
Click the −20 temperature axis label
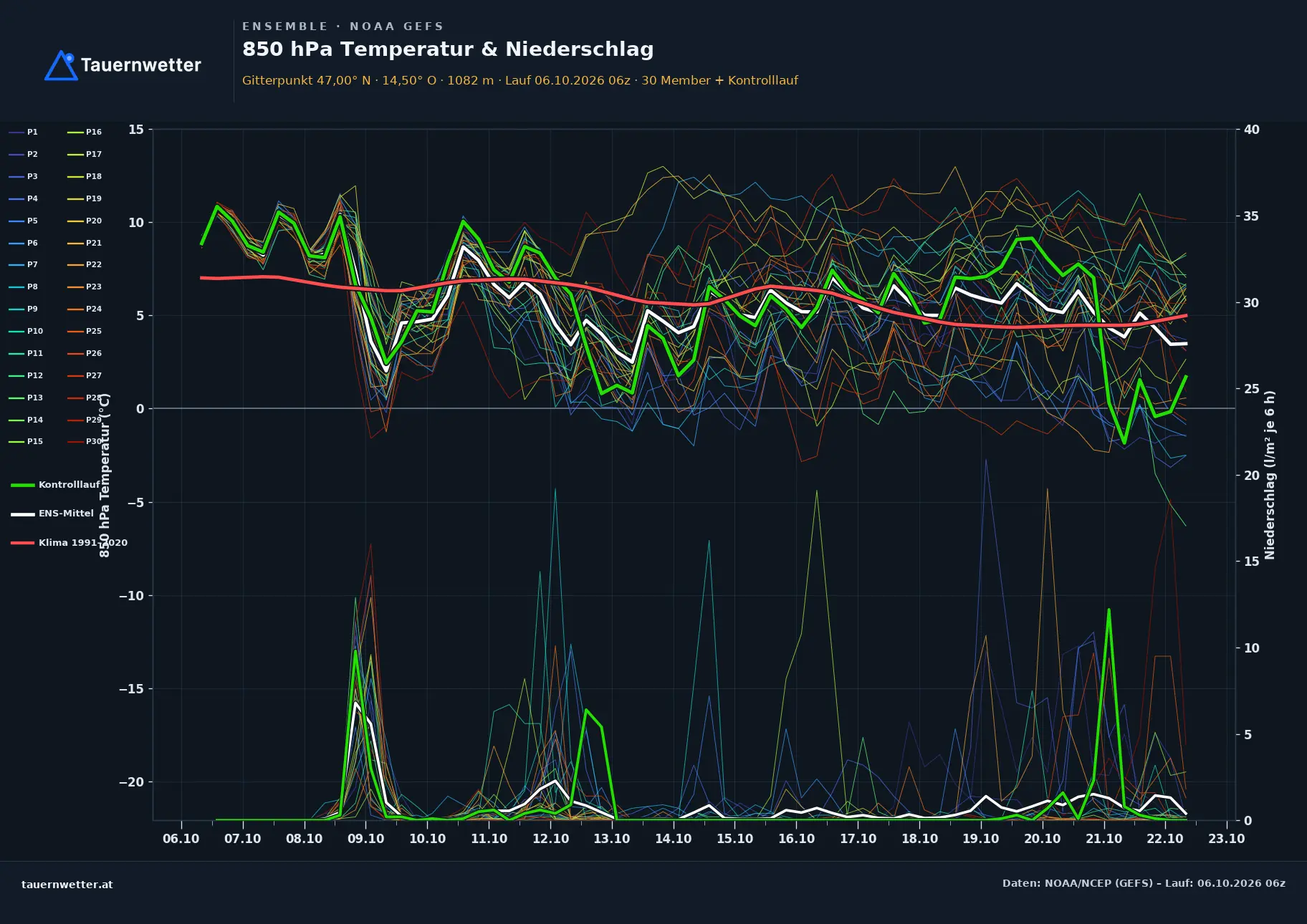pos(131,782)
